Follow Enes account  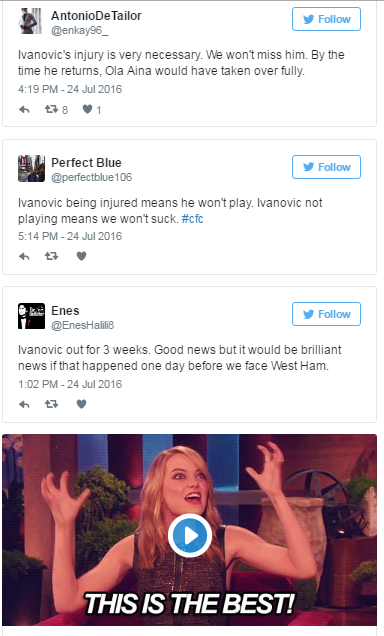pyautogui.click(x=326, y=314)
